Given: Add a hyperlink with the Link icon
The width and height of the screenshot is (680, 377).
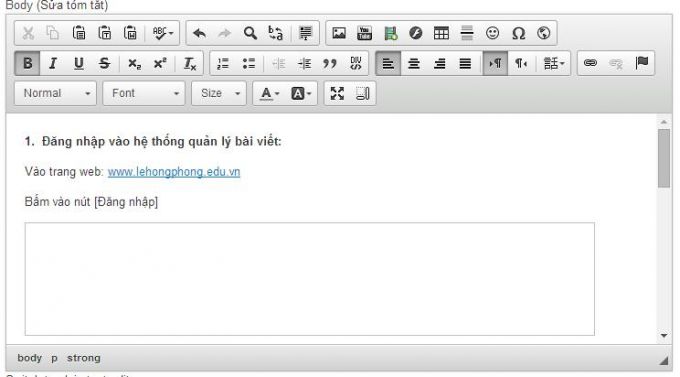Looking at the screenshot, I should coord(590,63).
